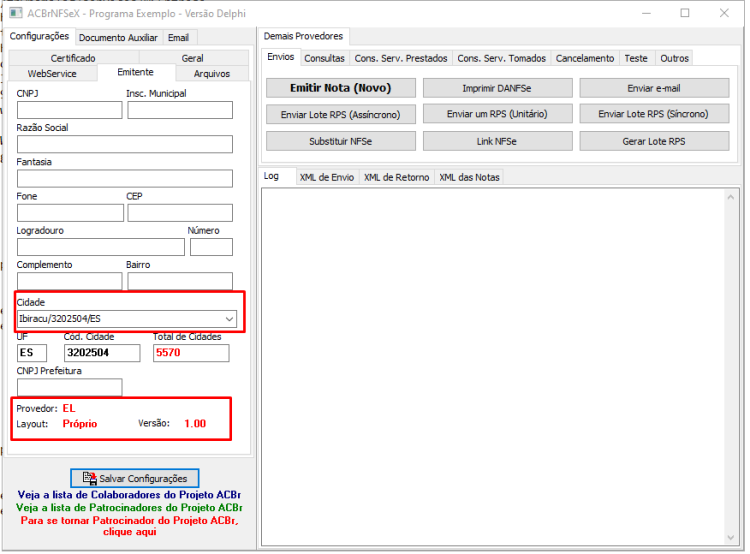This screenshot has width=750, height=554.
Task: Click Enviar um RPS (Unitário) button
Action: click(x=497, y=114)
